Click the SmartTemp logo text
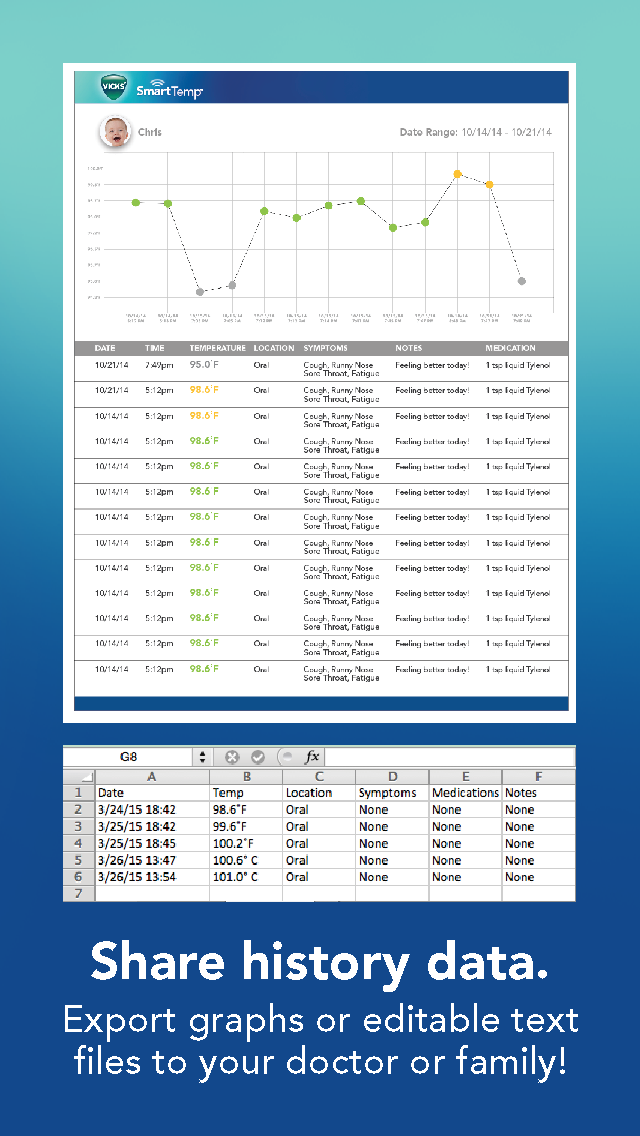The image size is (640, 1136). (169, 90)
